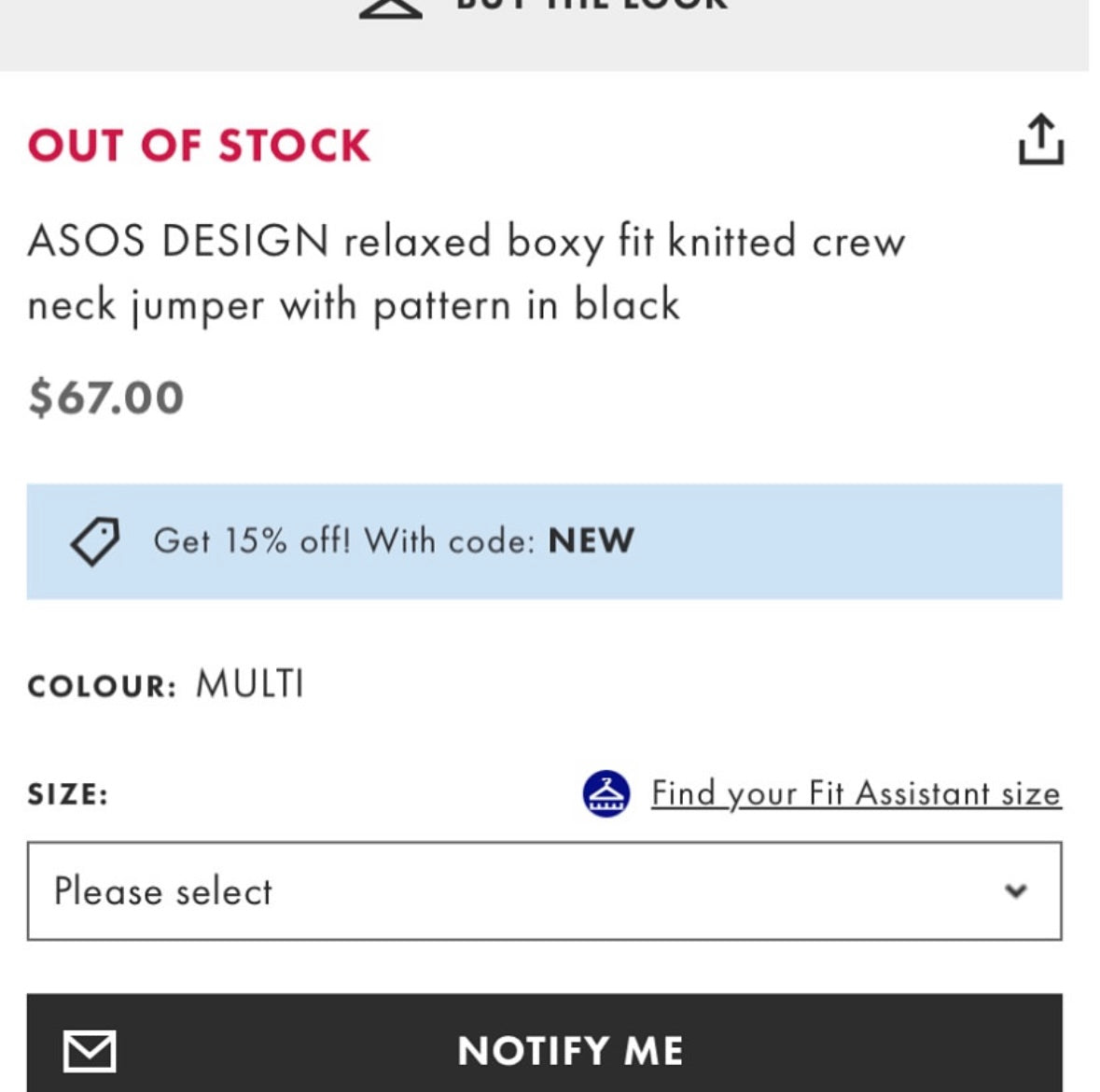Click the OUT OF STOCK heading
Screen dimensions: 1100x1092
coord(198,144)
